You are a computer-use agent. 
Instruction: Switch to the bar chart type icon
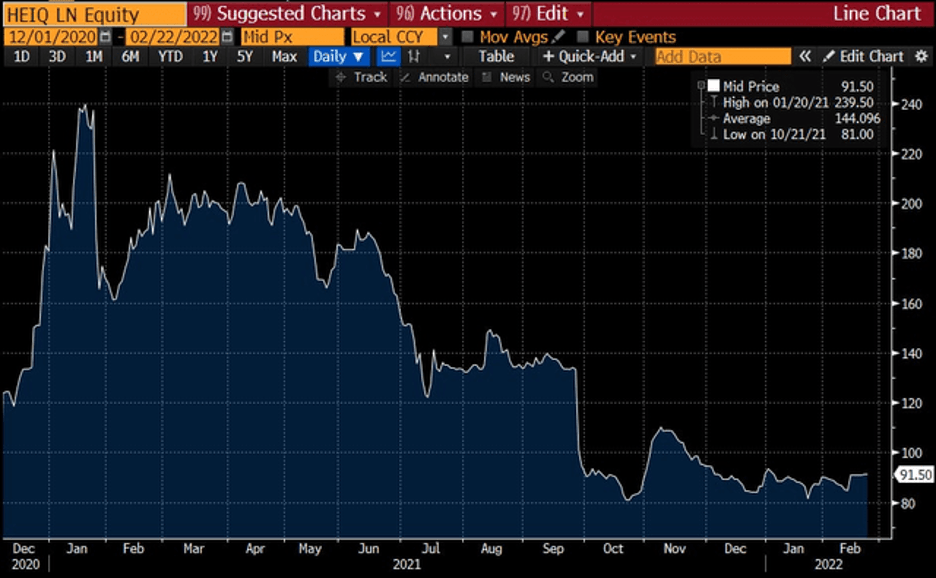click(413, 57)
